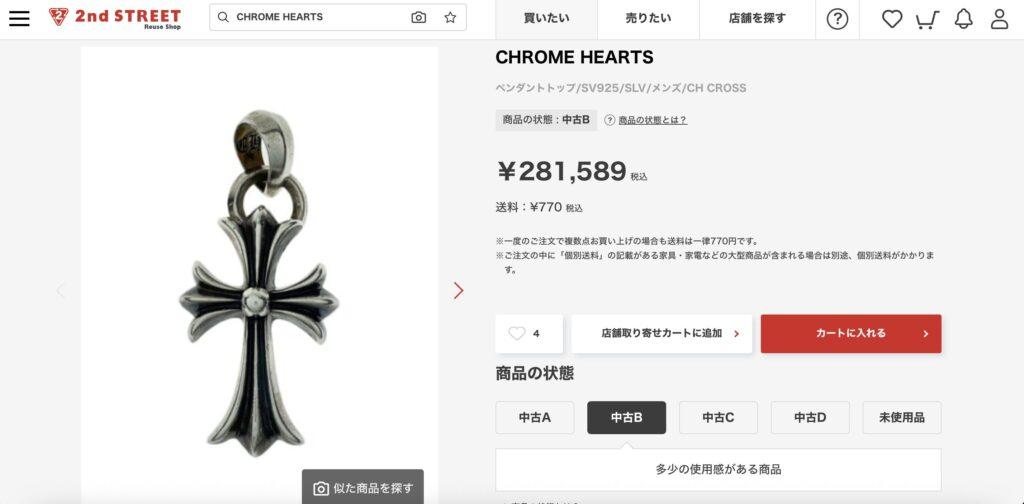Open the help question mark icon
Image resolution: width=1024 pixels, height=504 pixels.
[x=837, y=20]
